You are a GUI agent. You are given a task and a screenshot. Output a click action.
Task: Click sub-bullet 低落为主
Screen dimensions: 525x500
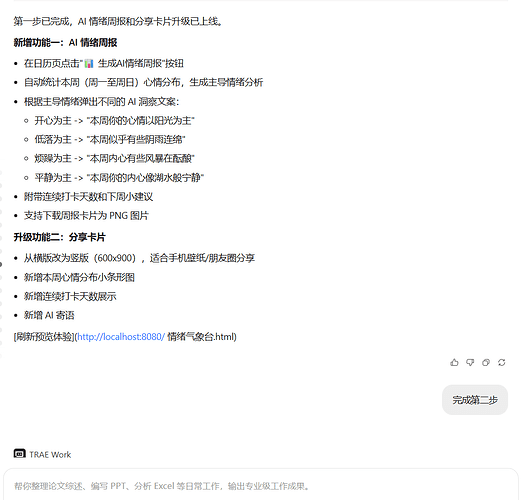[x=110, y=139]
